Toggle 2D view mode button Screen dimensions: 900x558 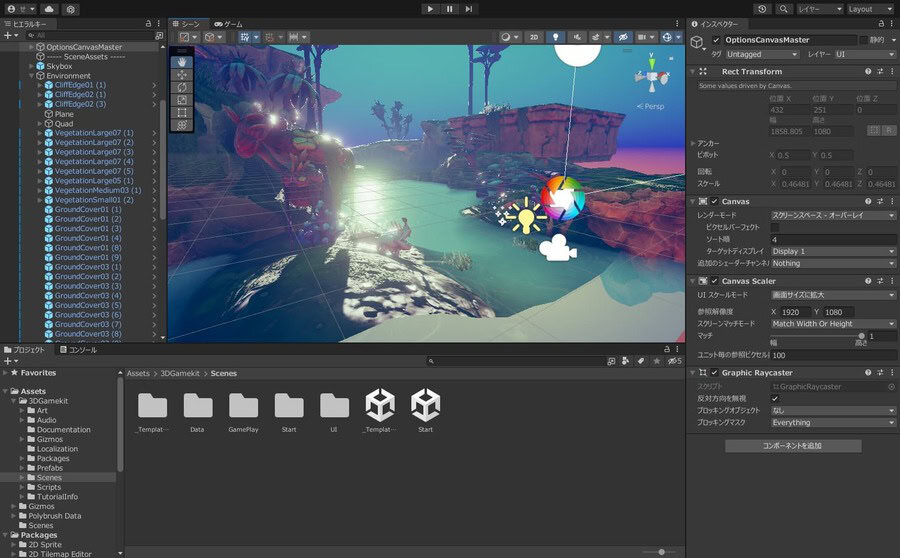(534, 37)
